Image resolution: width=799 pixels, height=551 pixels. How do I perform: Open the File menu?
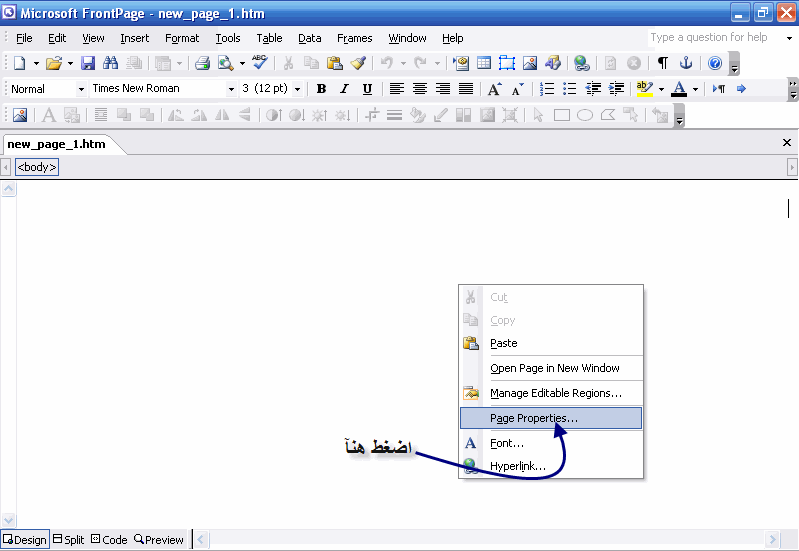24,38
